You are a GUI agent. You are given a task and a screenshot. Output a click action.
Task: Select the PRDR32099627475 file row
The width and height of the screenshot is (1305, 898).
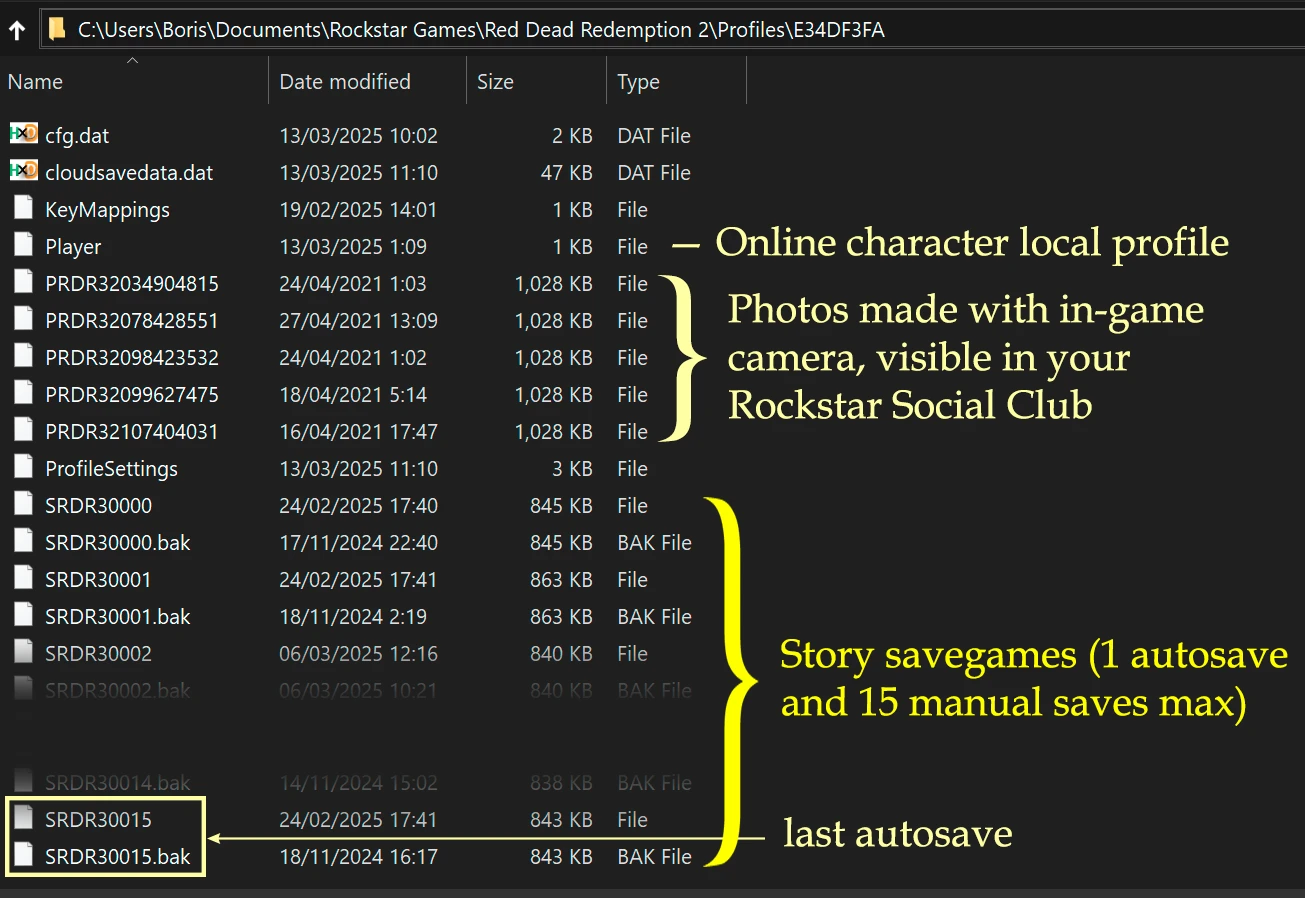point(131,395)
